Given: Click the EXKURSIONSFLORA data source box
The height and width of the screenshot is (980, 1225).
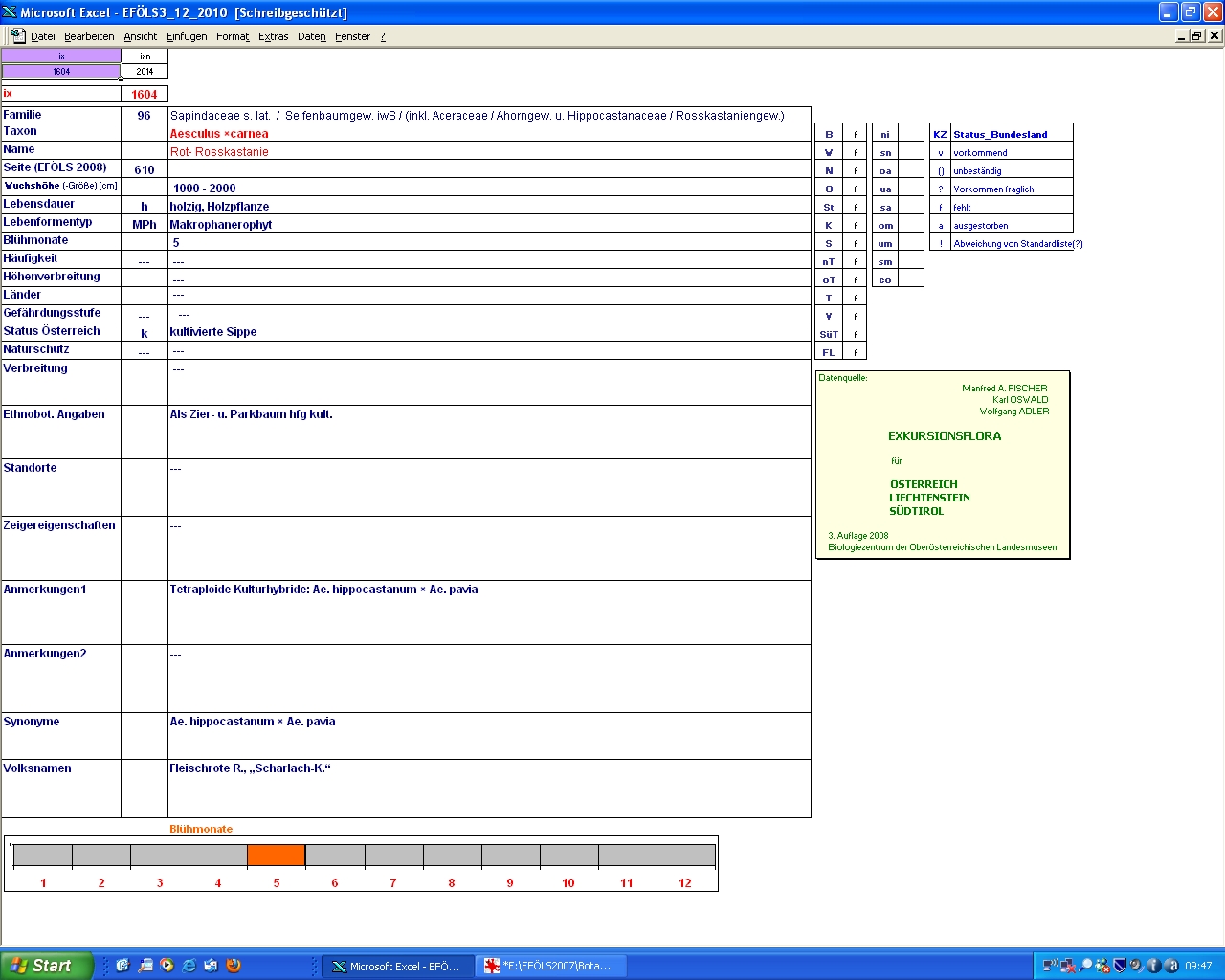Looking at the screenshot, I should 943,465.
